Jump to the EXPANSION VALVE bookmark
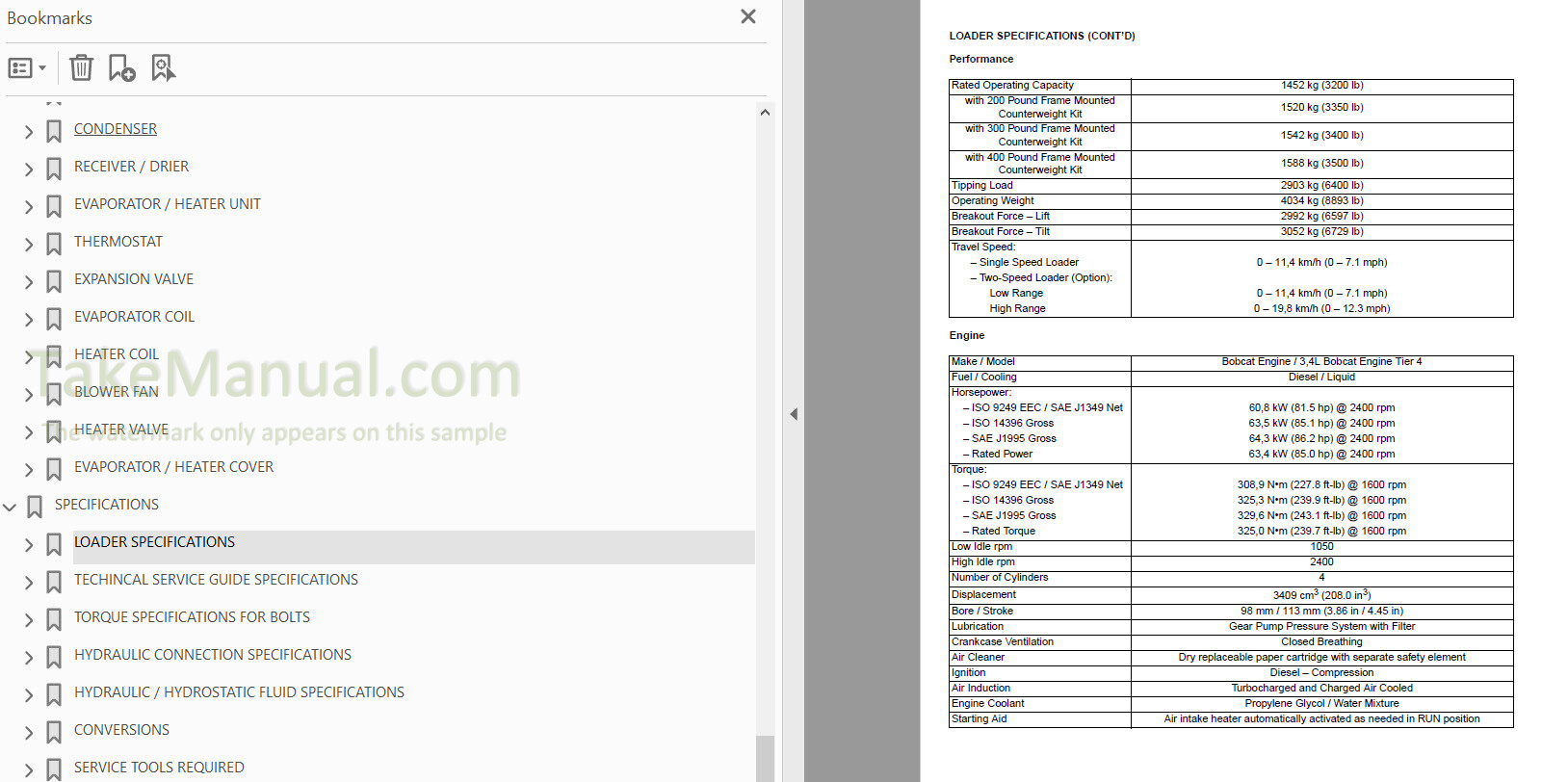The height and width of the screenshot is (782, 1568). pyautogui.click(x=134, y=279)
